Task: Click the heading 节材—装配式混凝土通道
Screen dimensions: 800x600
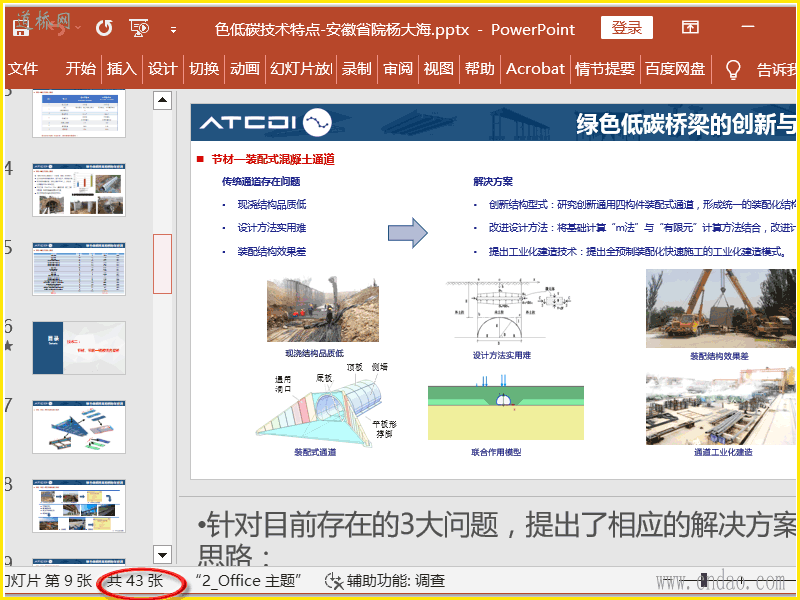Action: click(273, 160)
